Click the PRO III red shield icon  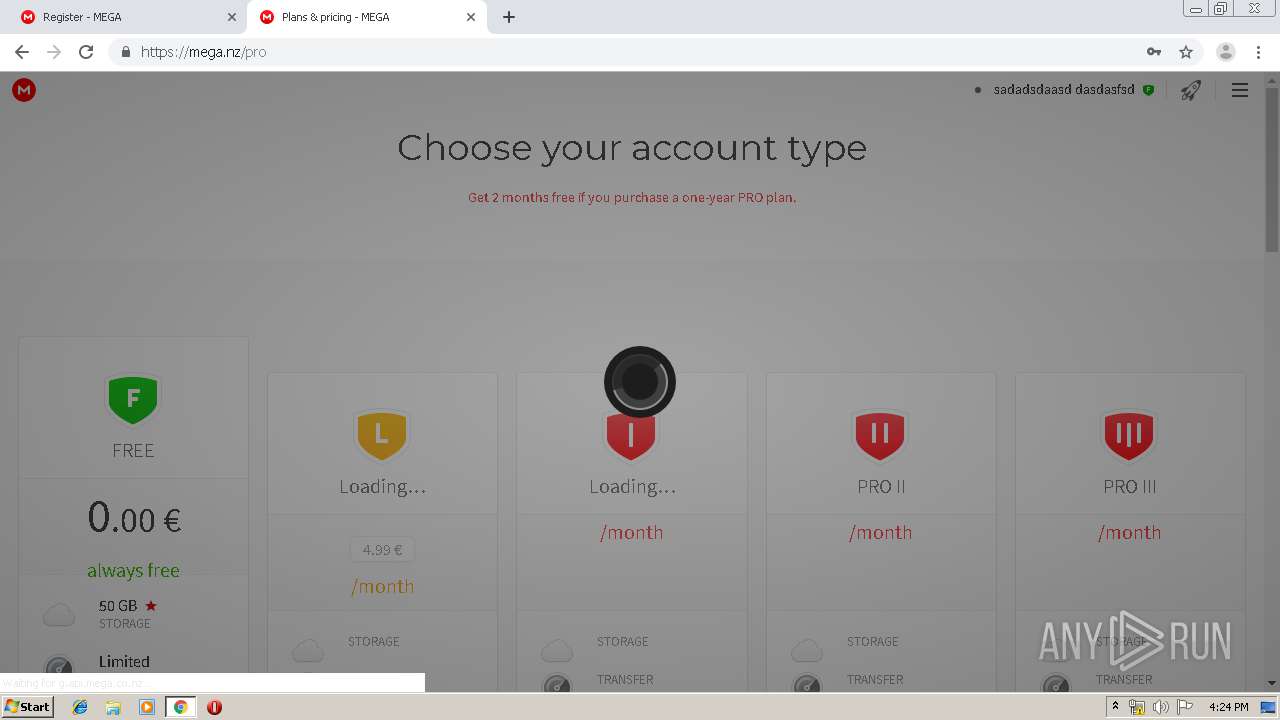pyautogui.click(x=1129, y=435)
